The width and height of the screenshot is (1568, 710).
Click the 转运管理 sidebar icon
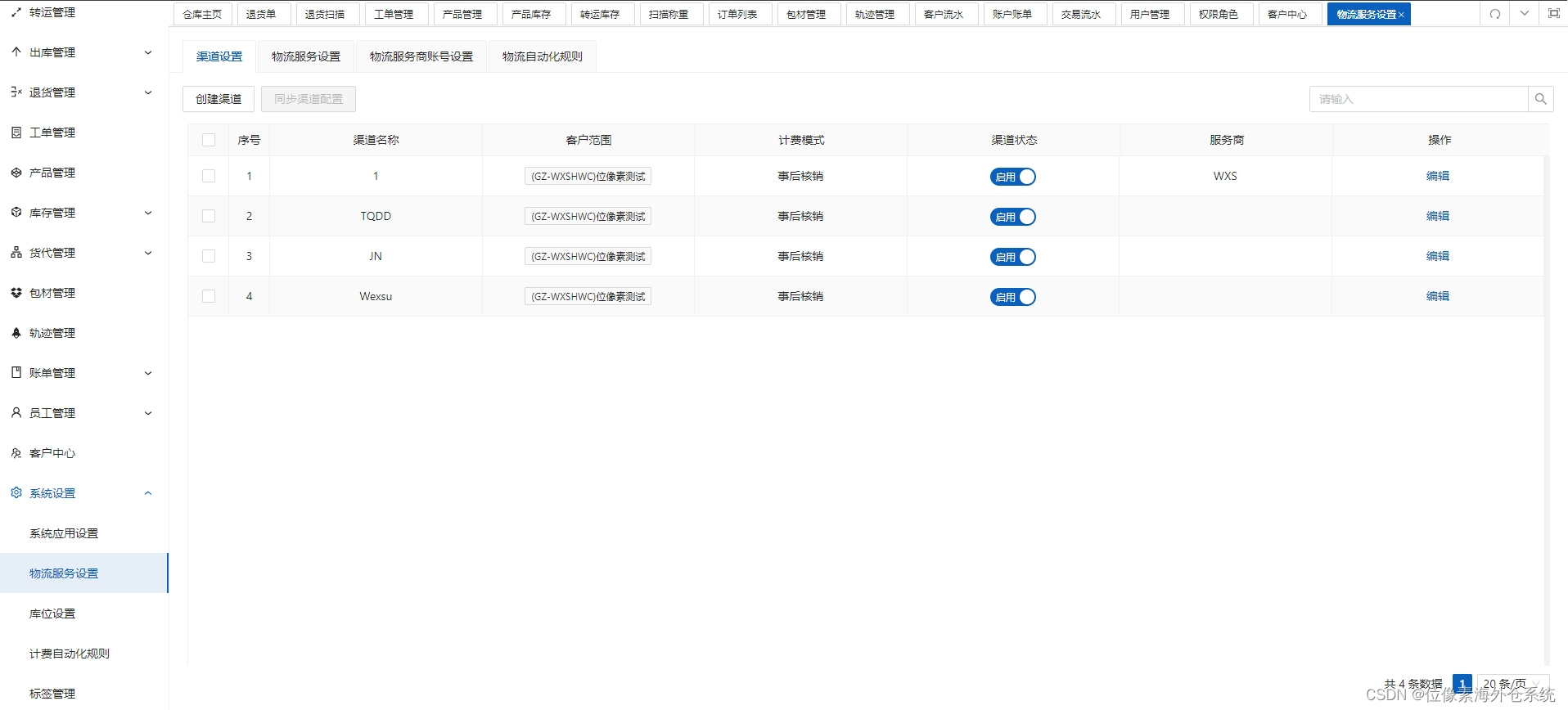click(16, 12)
